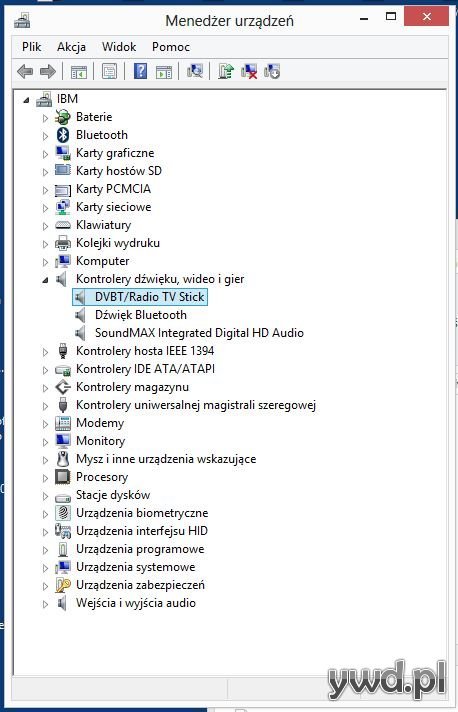Open the Widok menu
This screenshot has height=712, width=458.
[x=119, y=47]
